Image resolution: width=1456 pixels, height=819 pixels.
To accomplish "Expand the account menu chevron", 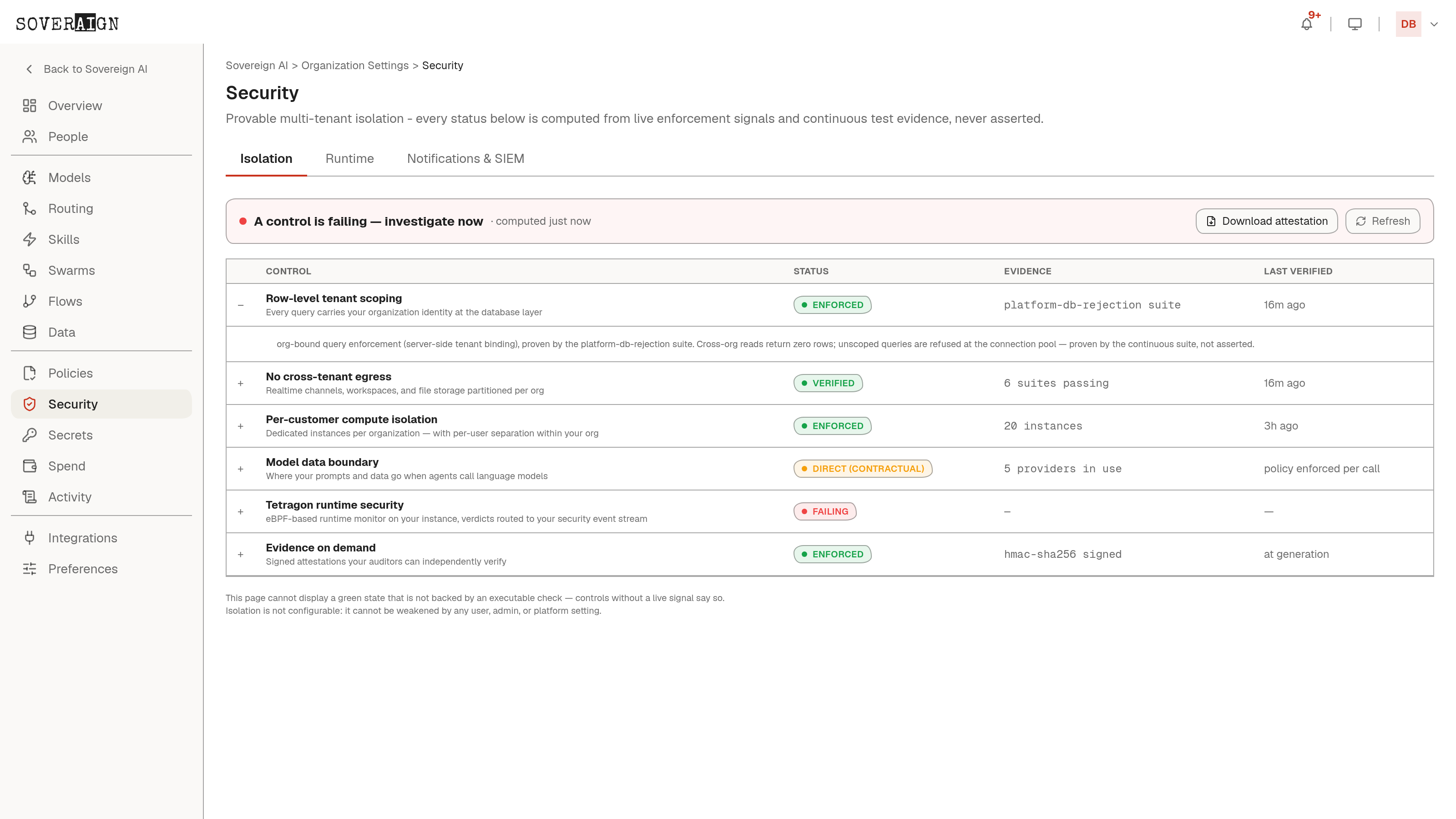I will point(1434,24).
